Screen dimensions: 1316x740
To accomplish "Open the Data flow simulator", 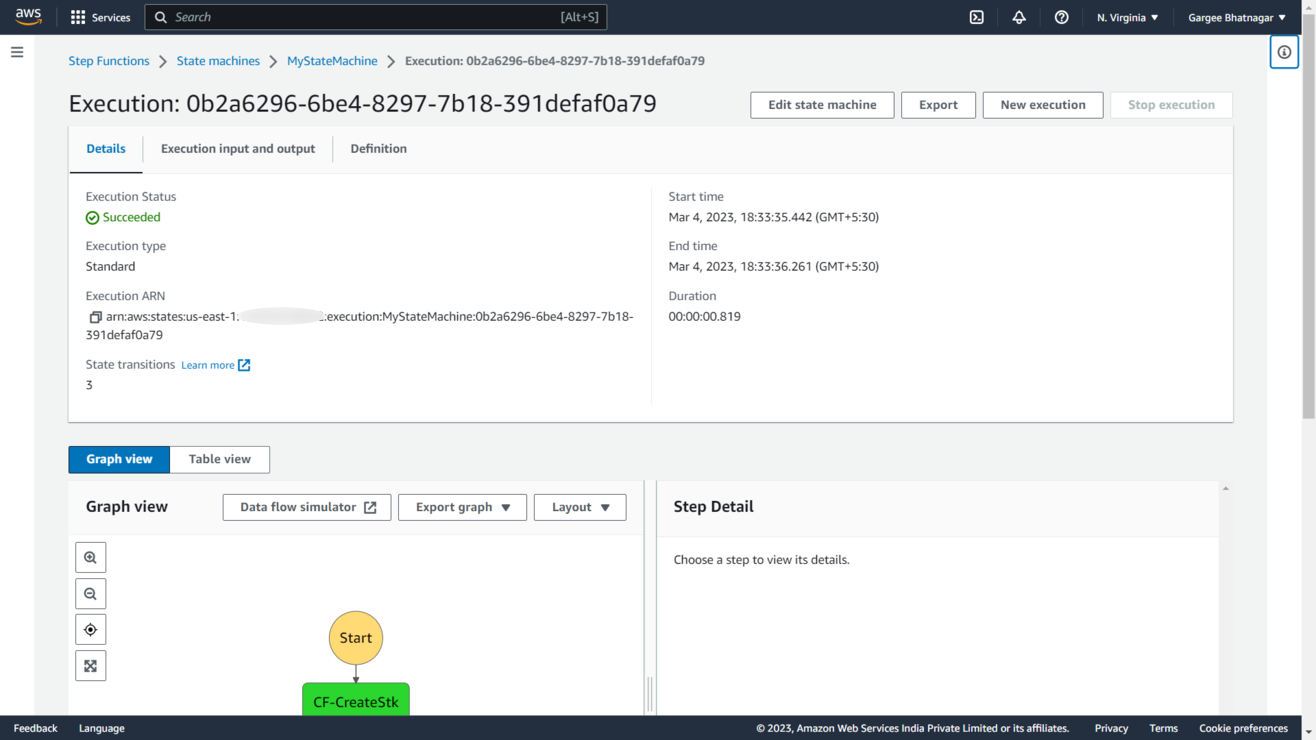I will [307, 507].
